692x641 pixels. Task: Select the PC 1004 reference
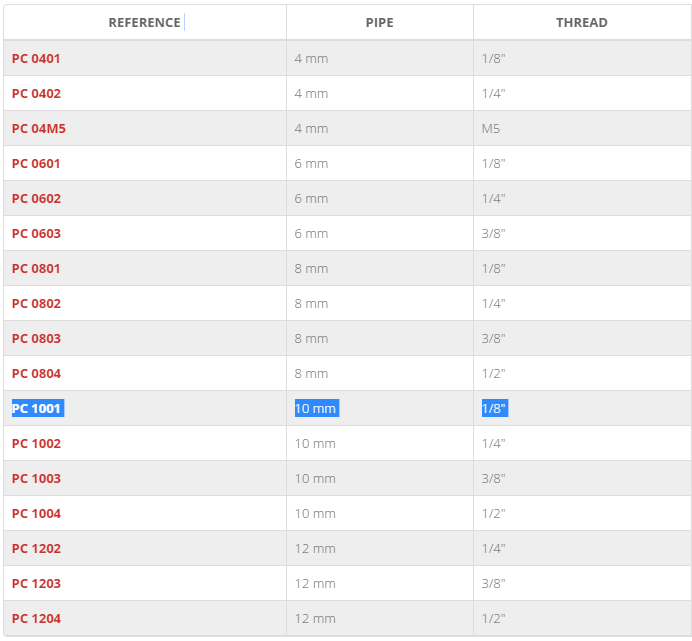(37, 513)
